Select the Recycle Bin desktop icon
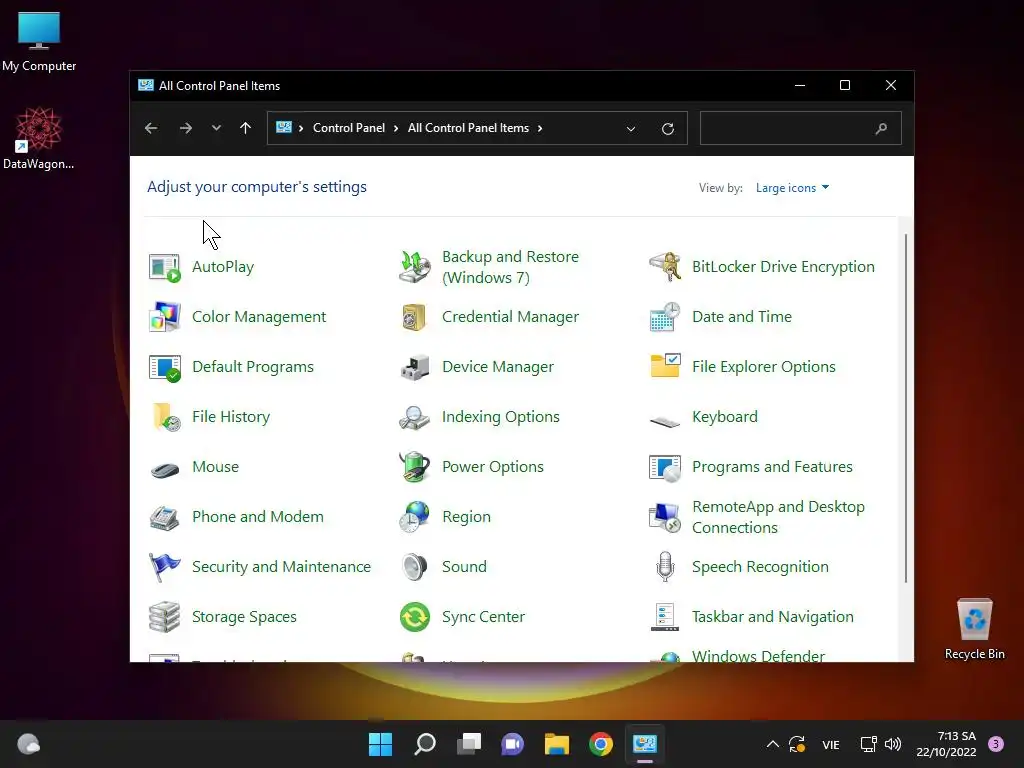 [x=974, y=629]
